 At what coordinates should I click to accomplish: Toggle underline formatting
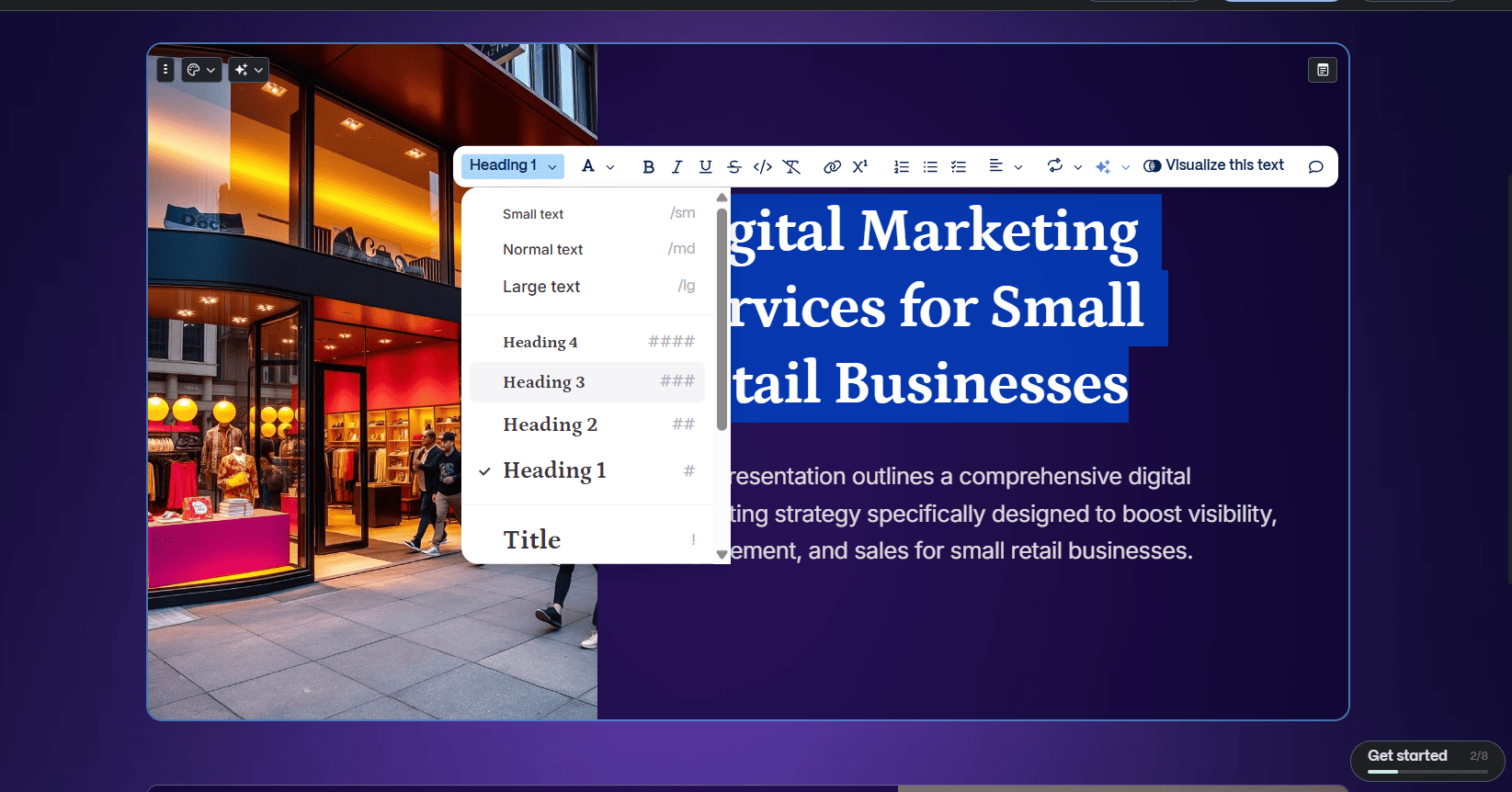click(705, 166)
